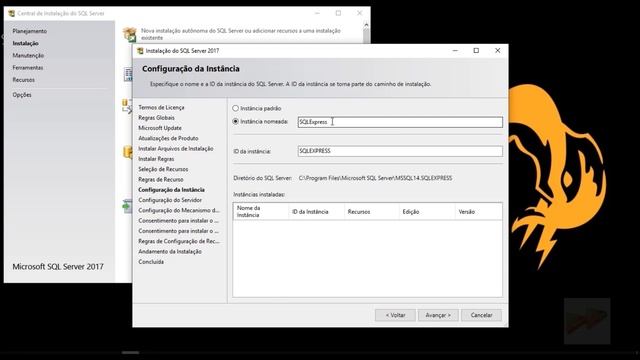
Task: Open Planejamento in the Central de Instalação window
Action: [x=29, y=31]
